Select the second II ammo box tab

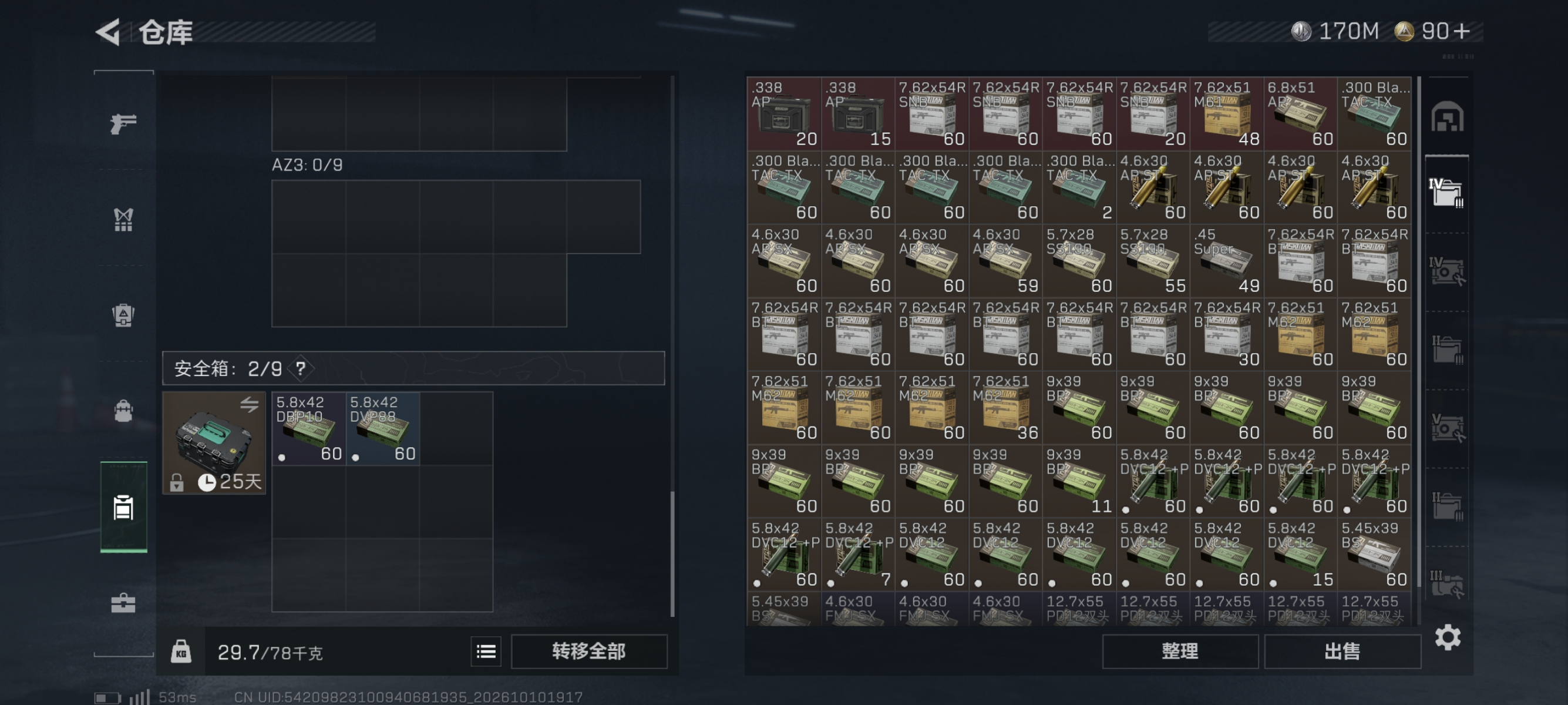click(1447, 506)
